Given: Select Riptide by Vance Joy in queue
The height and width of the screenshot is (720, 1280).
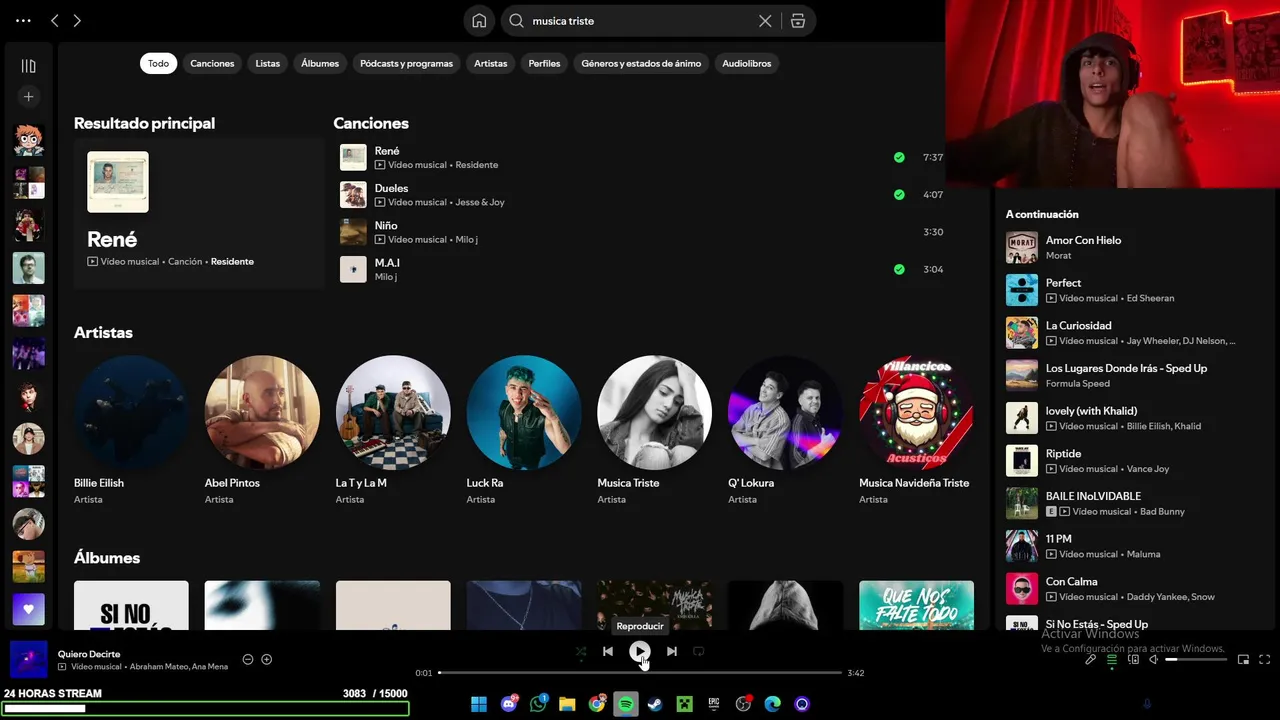Looking at the screenshot, I should [1135, 461].
